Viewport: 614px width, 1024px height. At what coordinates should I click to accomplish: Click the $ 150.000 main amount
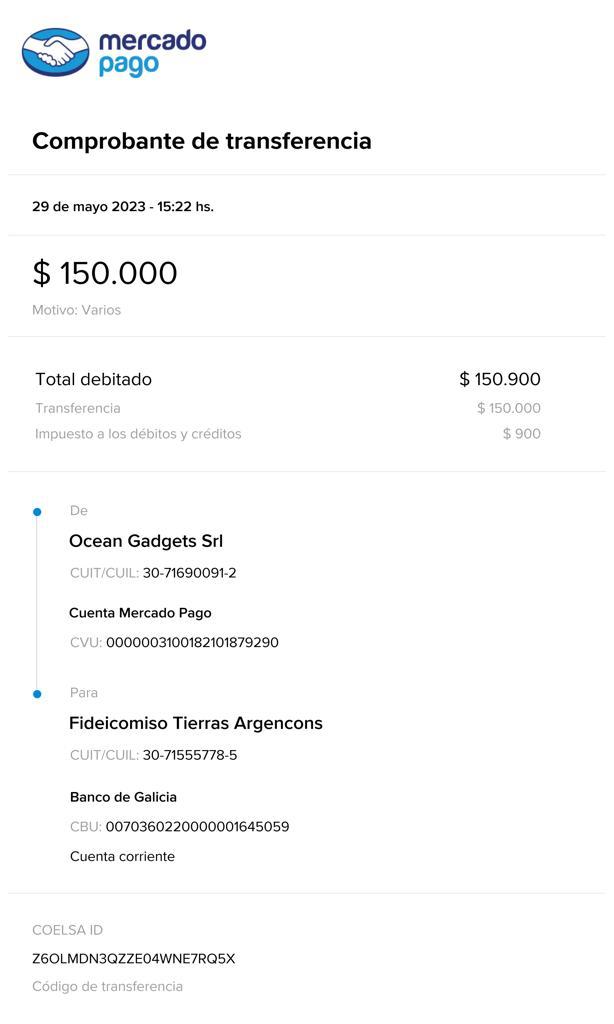click(105, 273)
